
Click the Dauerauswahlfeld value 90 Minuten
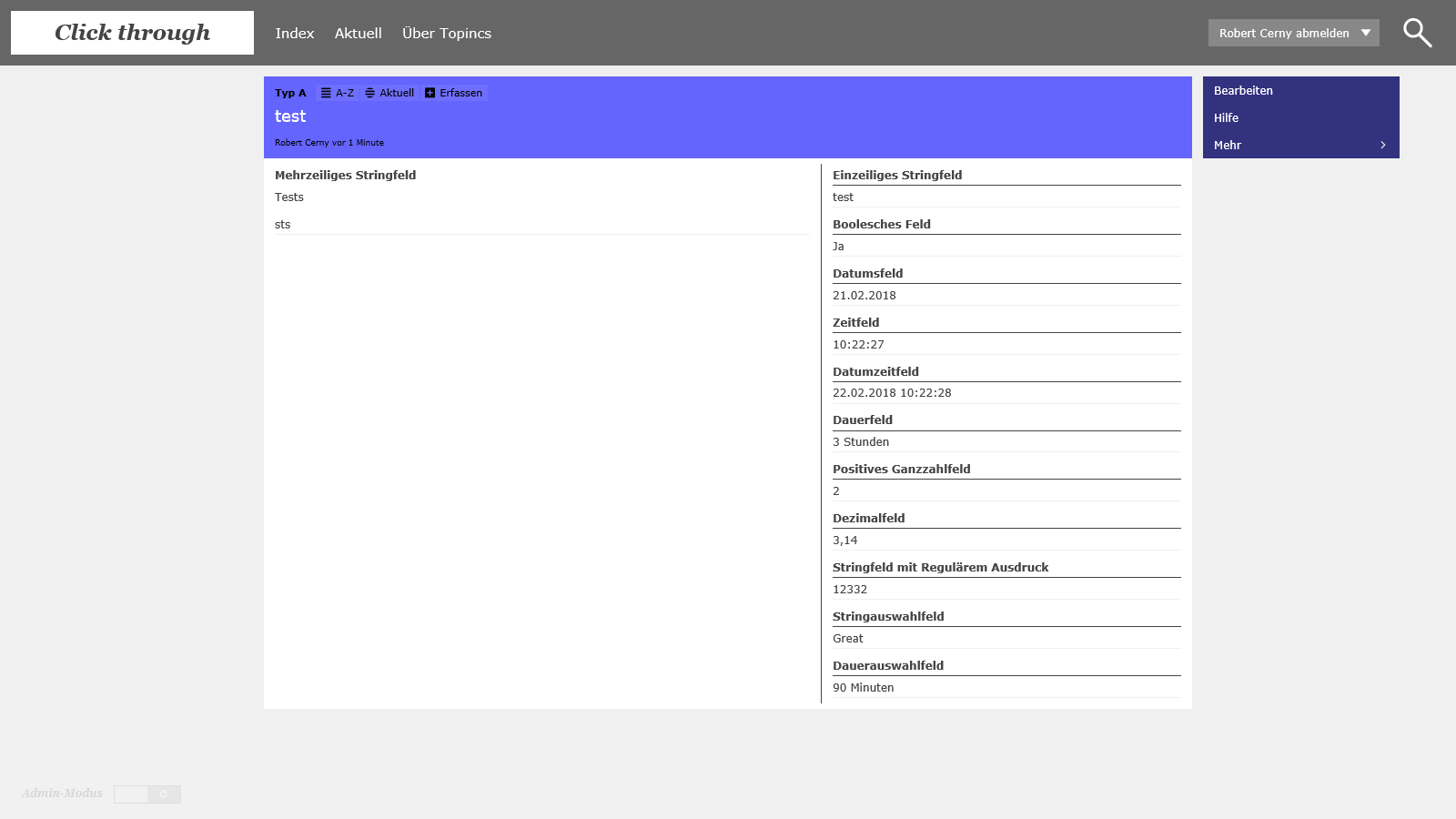[863, 688]
